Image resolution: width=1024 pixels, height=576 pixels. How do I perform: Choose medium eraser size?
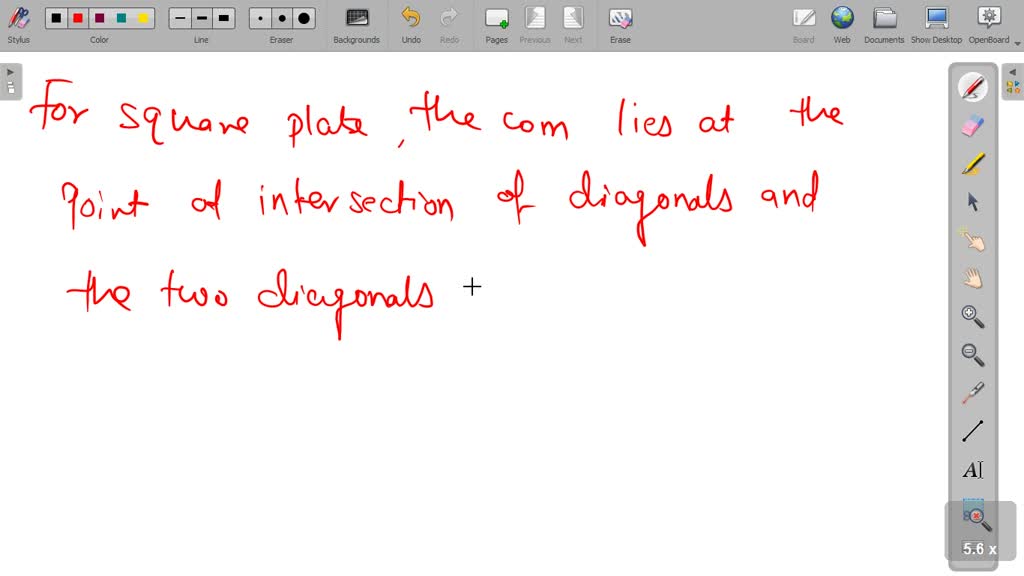[282, 18]
